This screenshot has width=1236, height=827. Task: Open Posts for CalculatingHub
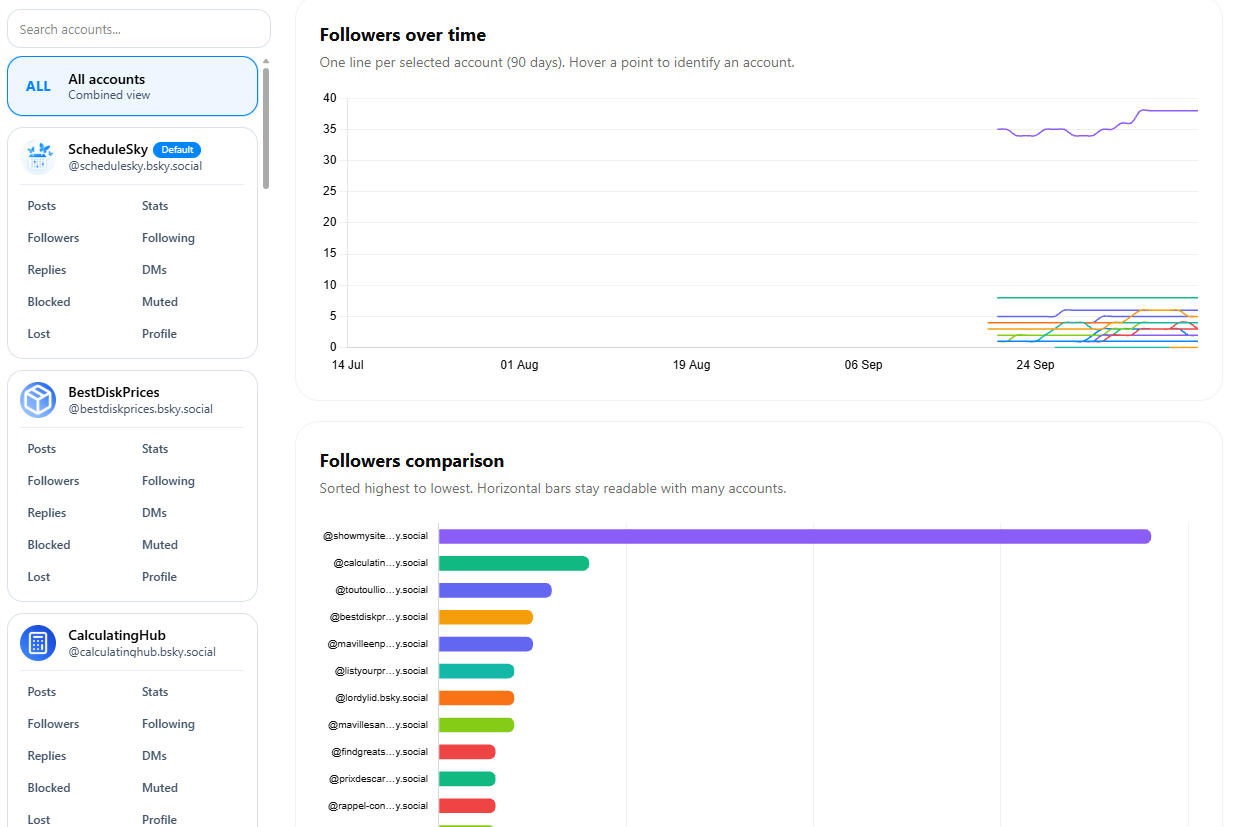point(42,692)
